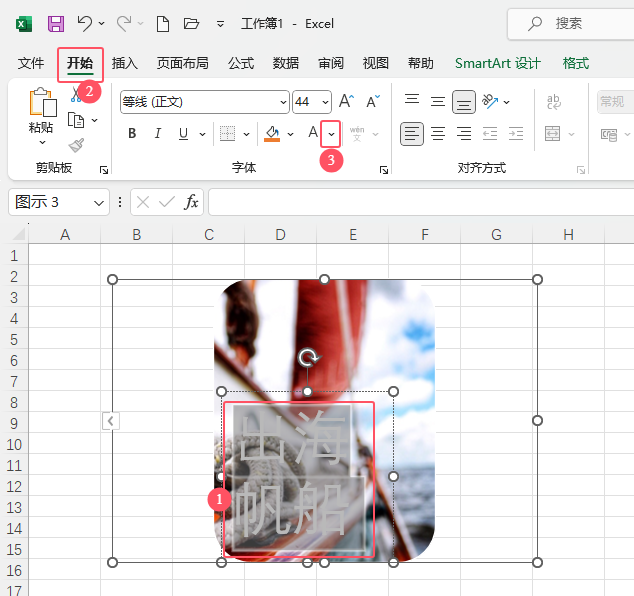
Task: Apply the fill color paint bucket
Action: pos(272,133)
